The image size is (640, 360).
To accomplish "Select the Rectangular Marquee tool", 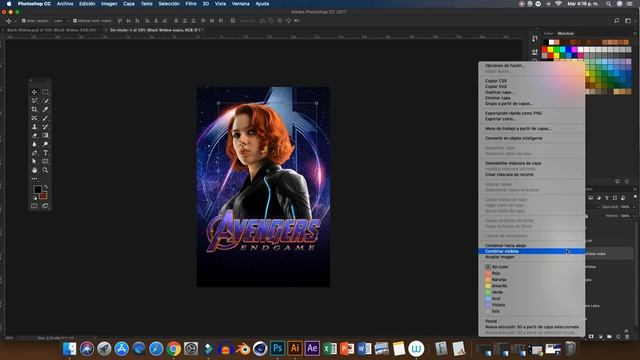I will coord(45,92).
